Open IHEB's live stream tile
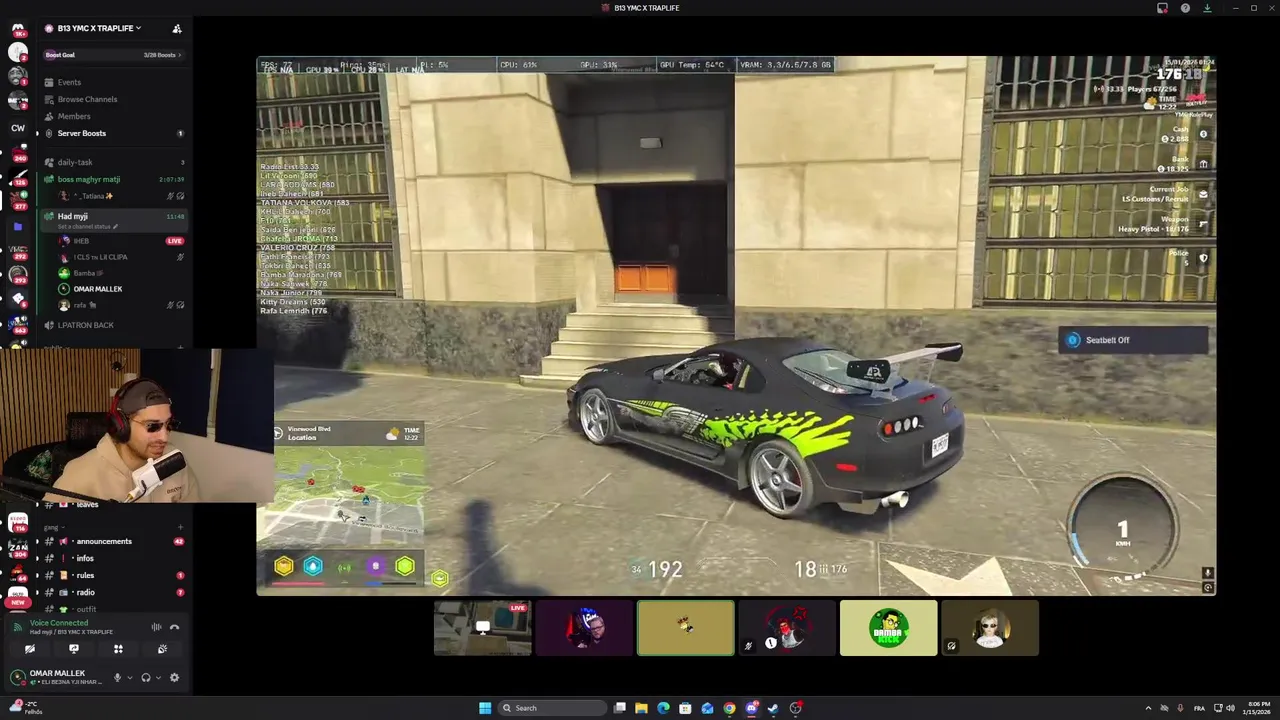Image resolution: width=1280 pixels, height=720 pixels. pyautogui.click(x=482, y=628)
